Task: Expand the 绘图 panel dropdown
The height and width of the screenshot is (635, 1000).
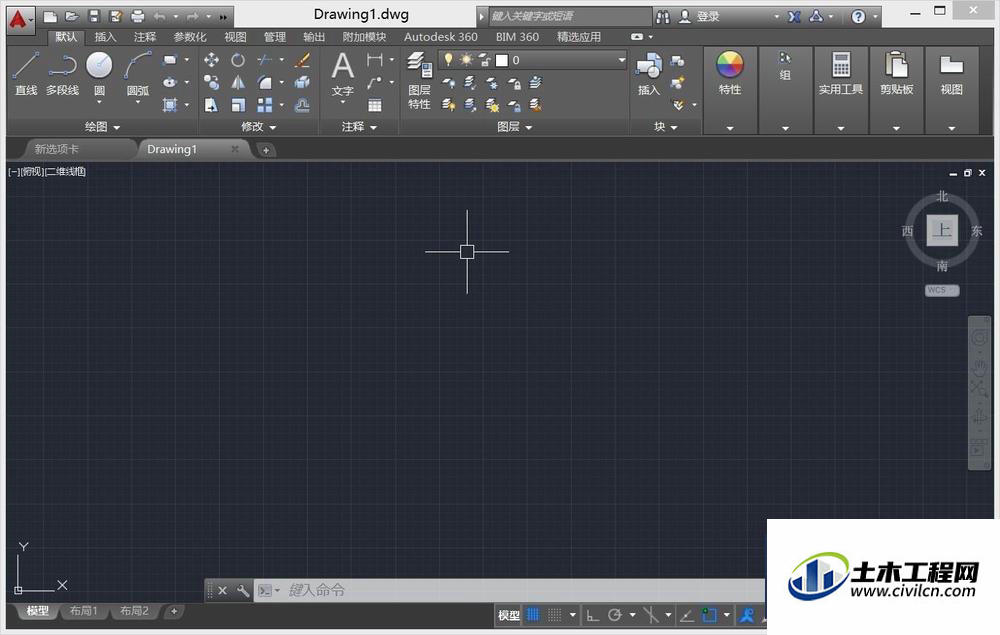Action: 103,127
